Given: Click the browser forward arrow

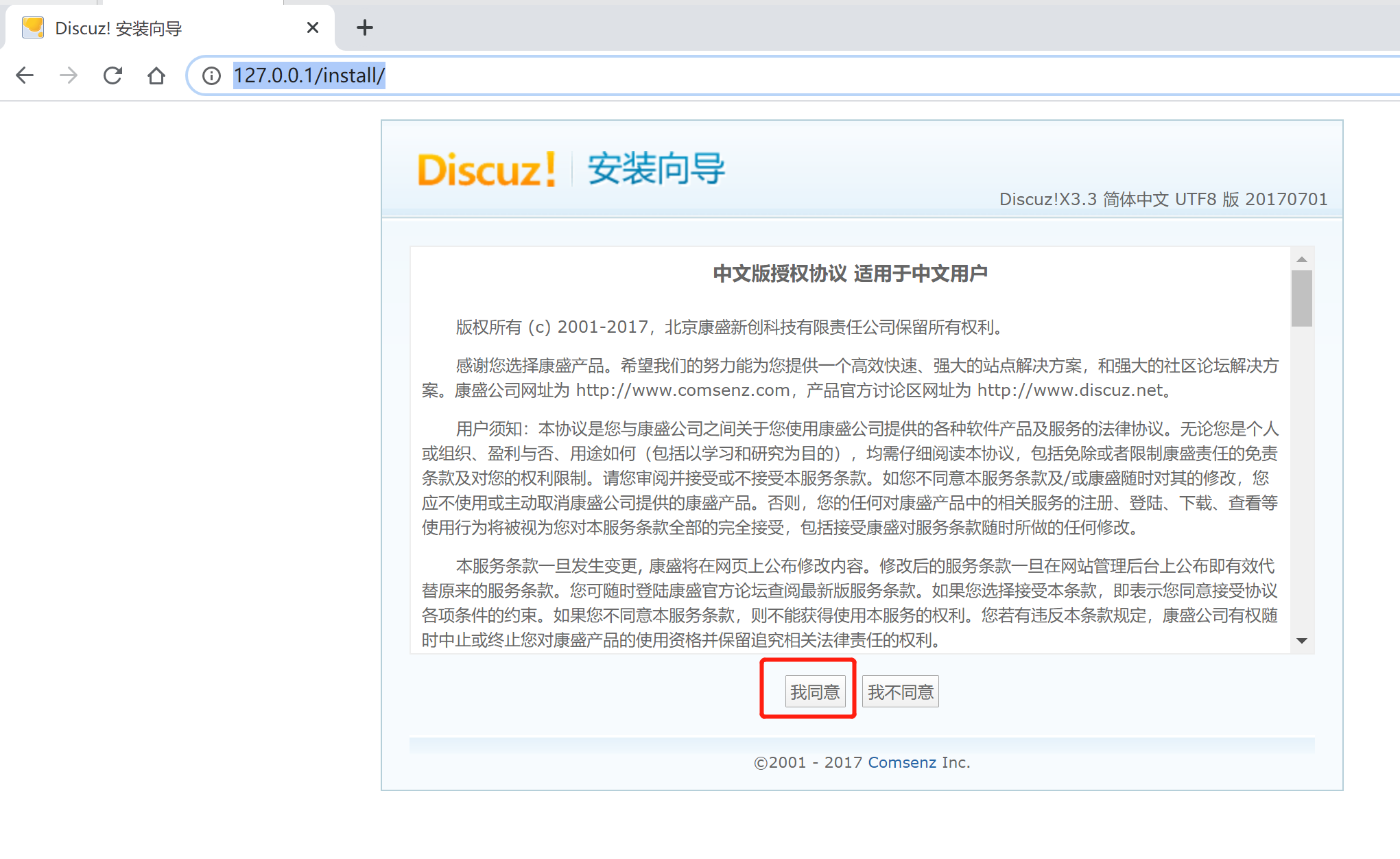Looking at the screenshot, I should click(x=69, y=75).
